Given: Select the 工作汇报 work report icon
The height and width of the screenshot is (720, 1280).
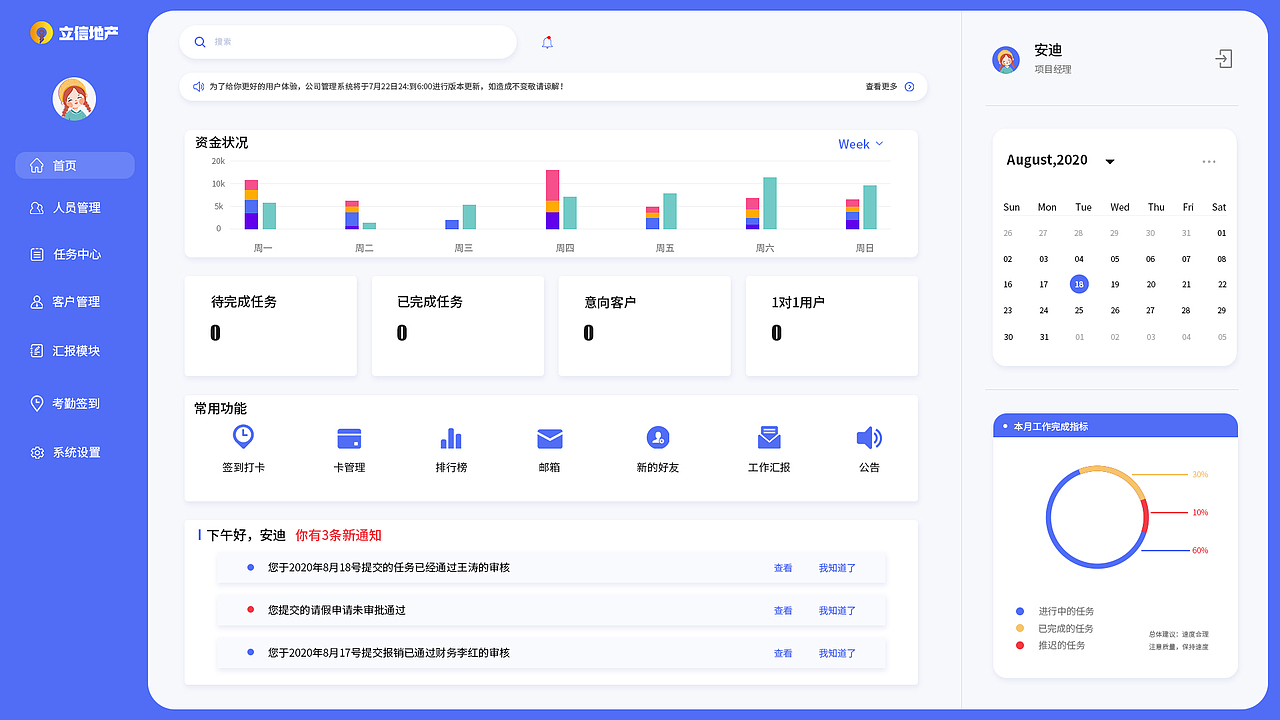Looking at the screenshot, I should click(x=769, y=438).
